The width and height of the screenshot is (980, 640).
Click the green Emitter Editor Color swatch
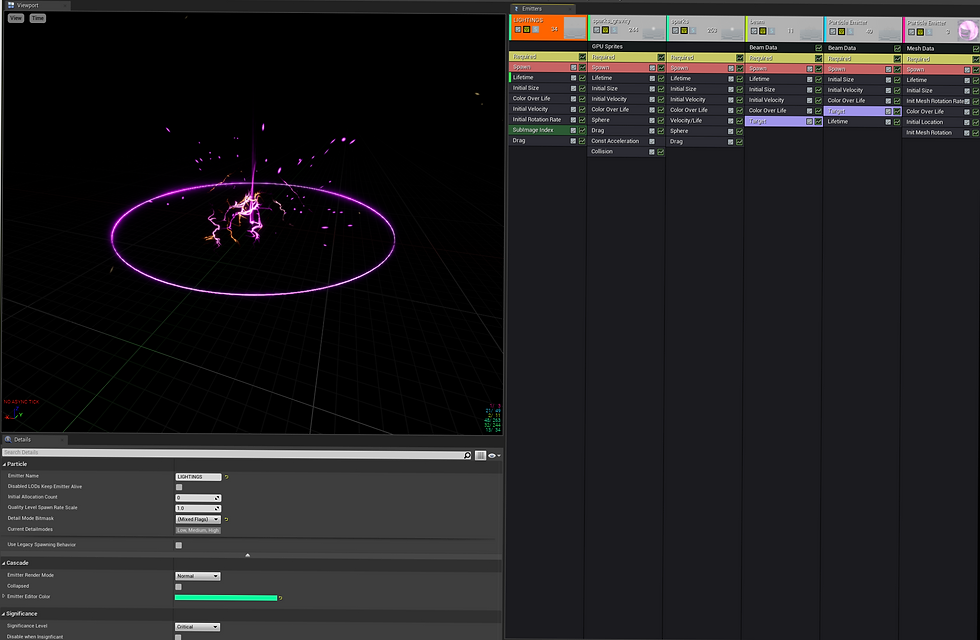[227, 597]
